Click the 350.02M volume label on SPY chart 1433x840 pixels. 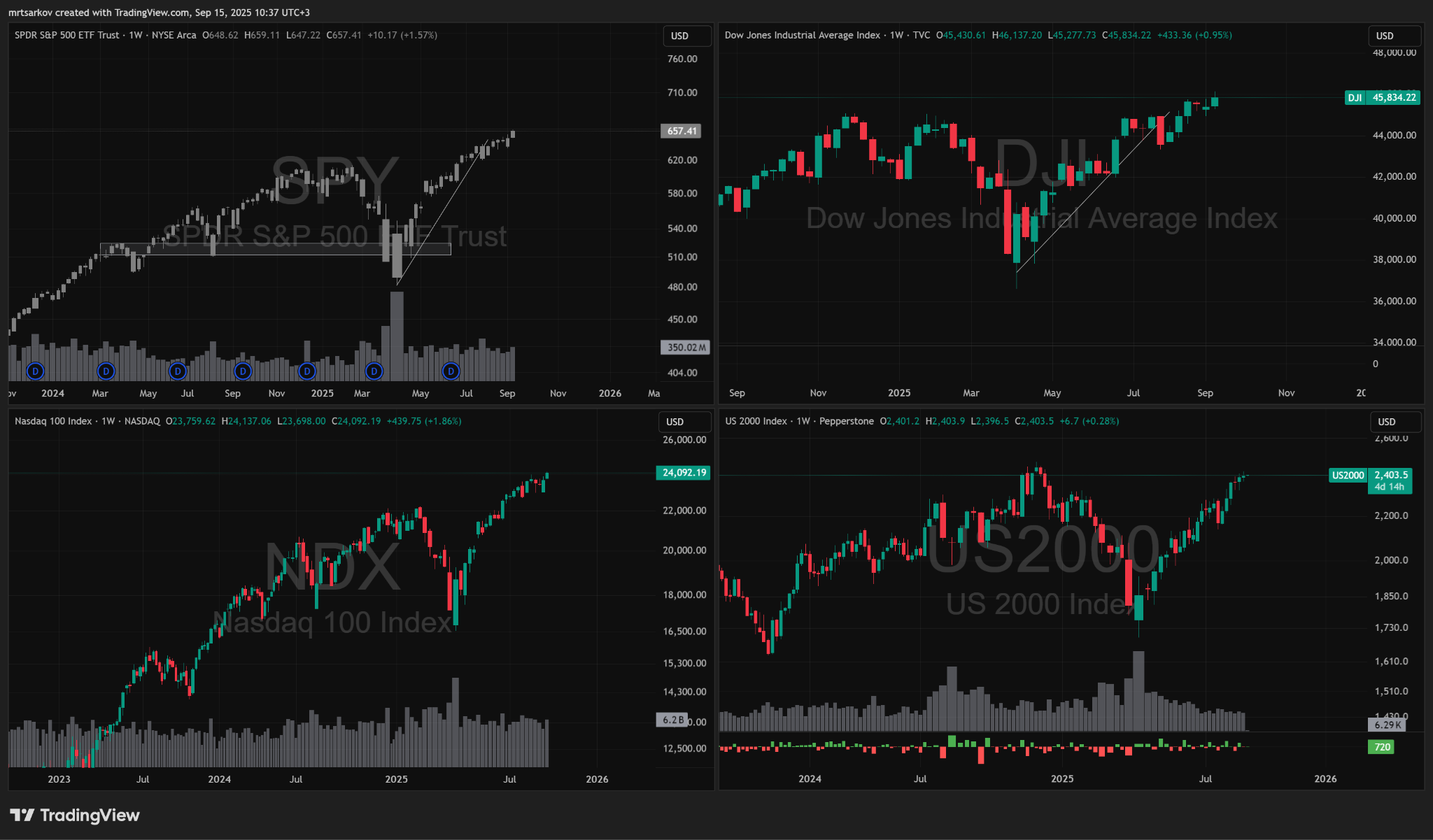(x=685, y=348)
